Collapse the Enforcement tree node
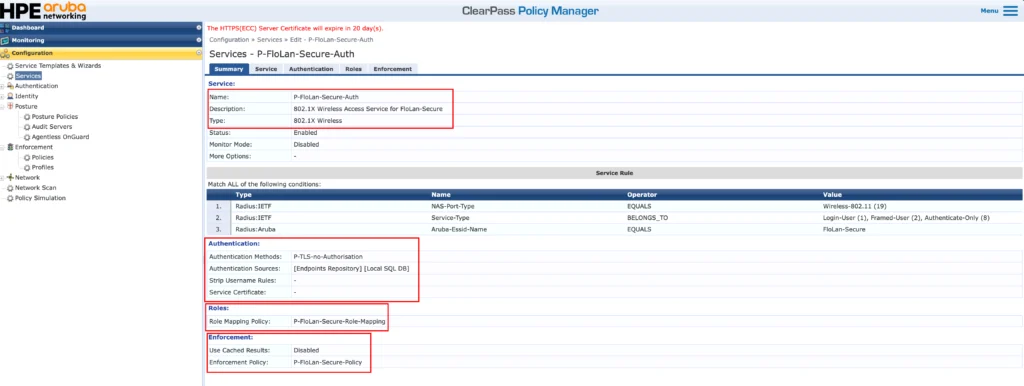Image resolution: width=1024 pixels, height=386 pixels. [x=3, y=148]
